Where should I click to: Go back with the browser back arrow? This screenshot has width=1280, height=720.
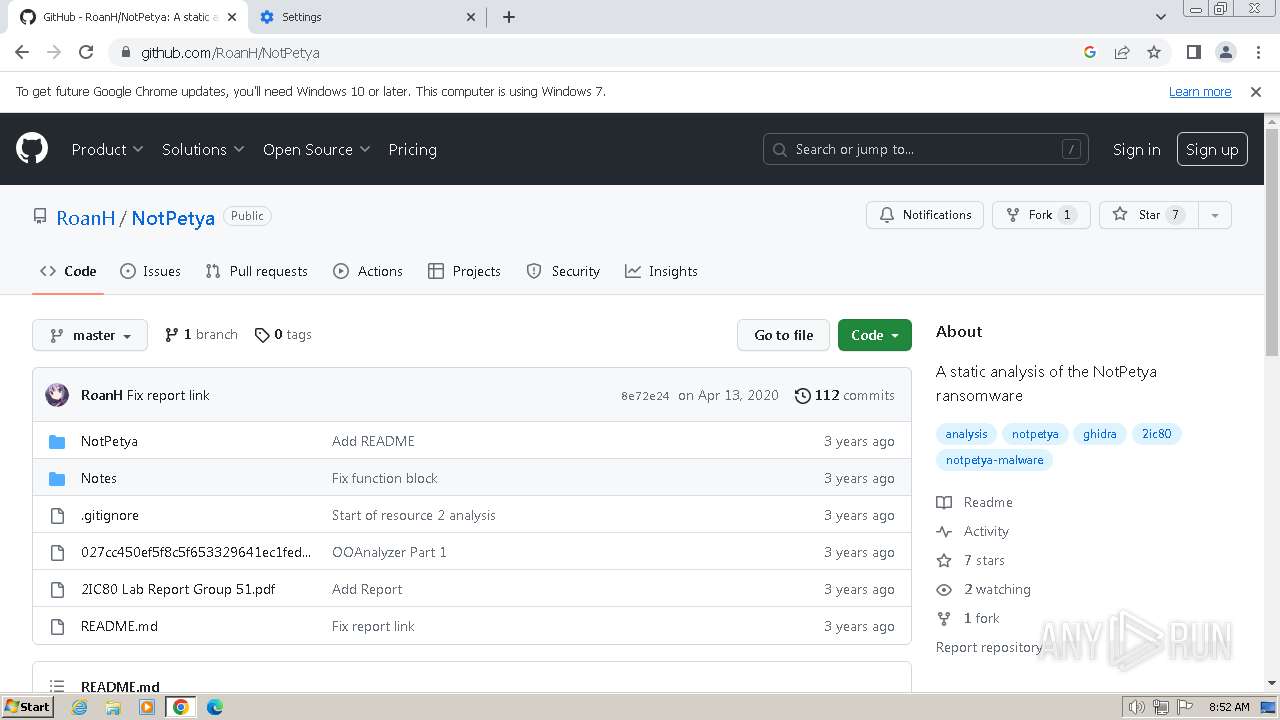22,52
